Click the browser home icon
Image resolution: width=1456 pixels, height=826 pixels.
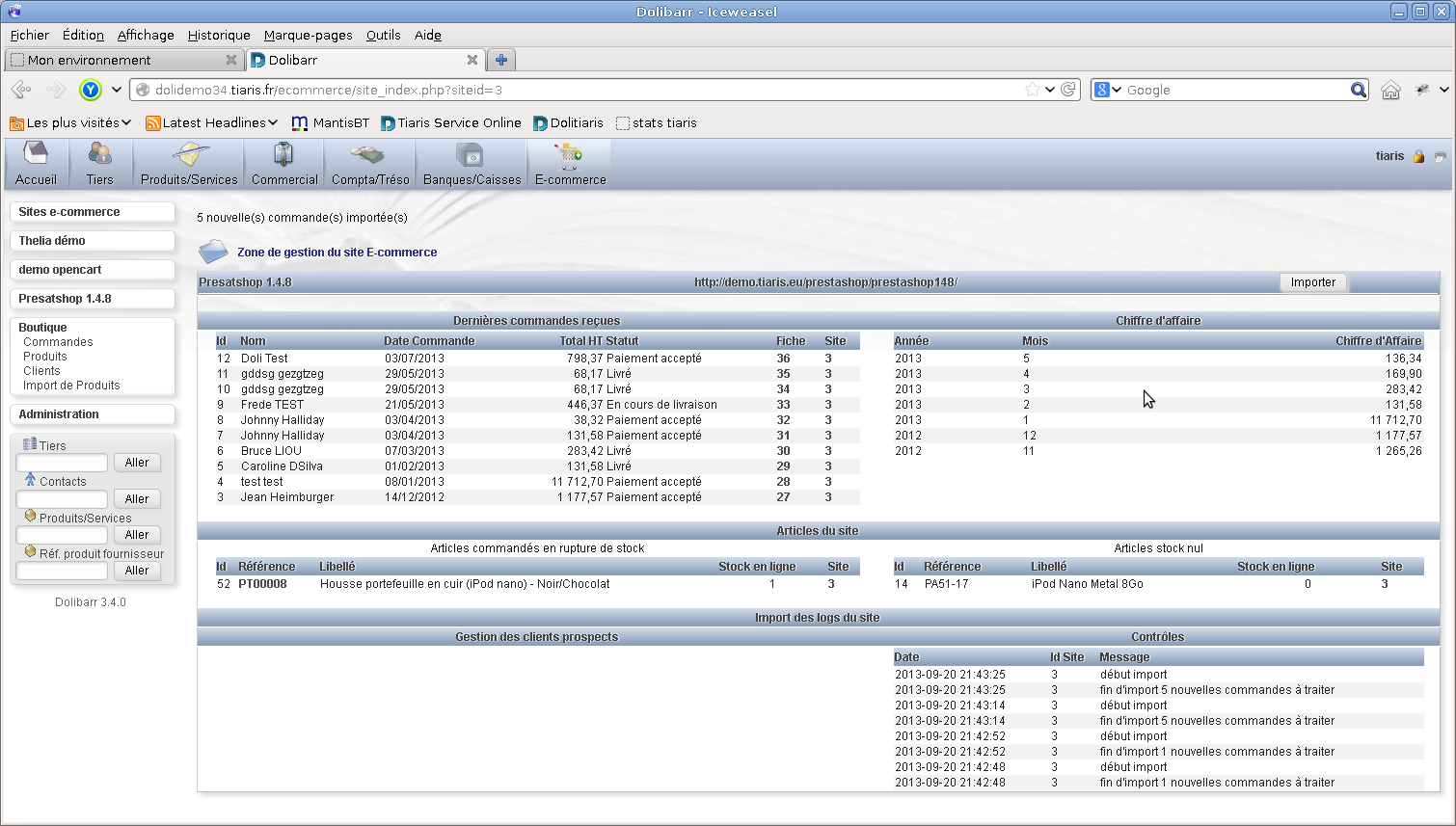pos(1390,90)
